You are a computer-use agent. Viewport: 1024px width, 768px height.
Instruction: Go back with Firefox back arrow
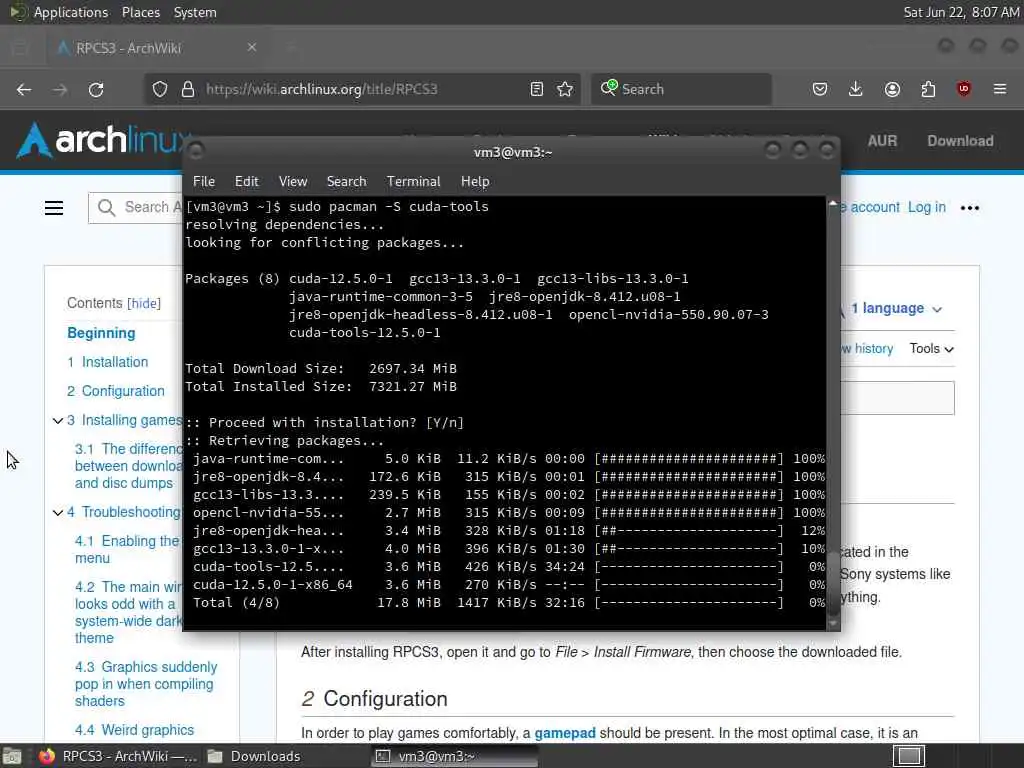tap(24, 89)
